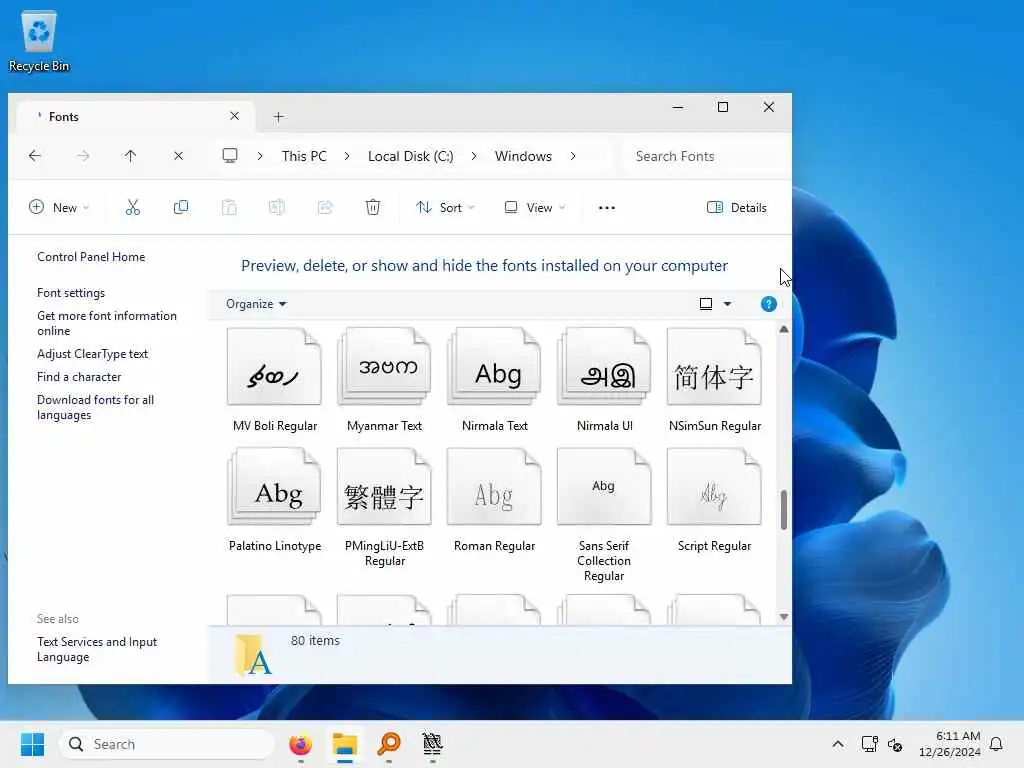Select the Roman Regular font
Image resolution: width=1024 pixels, height=768 pixels.
(494, 500)
